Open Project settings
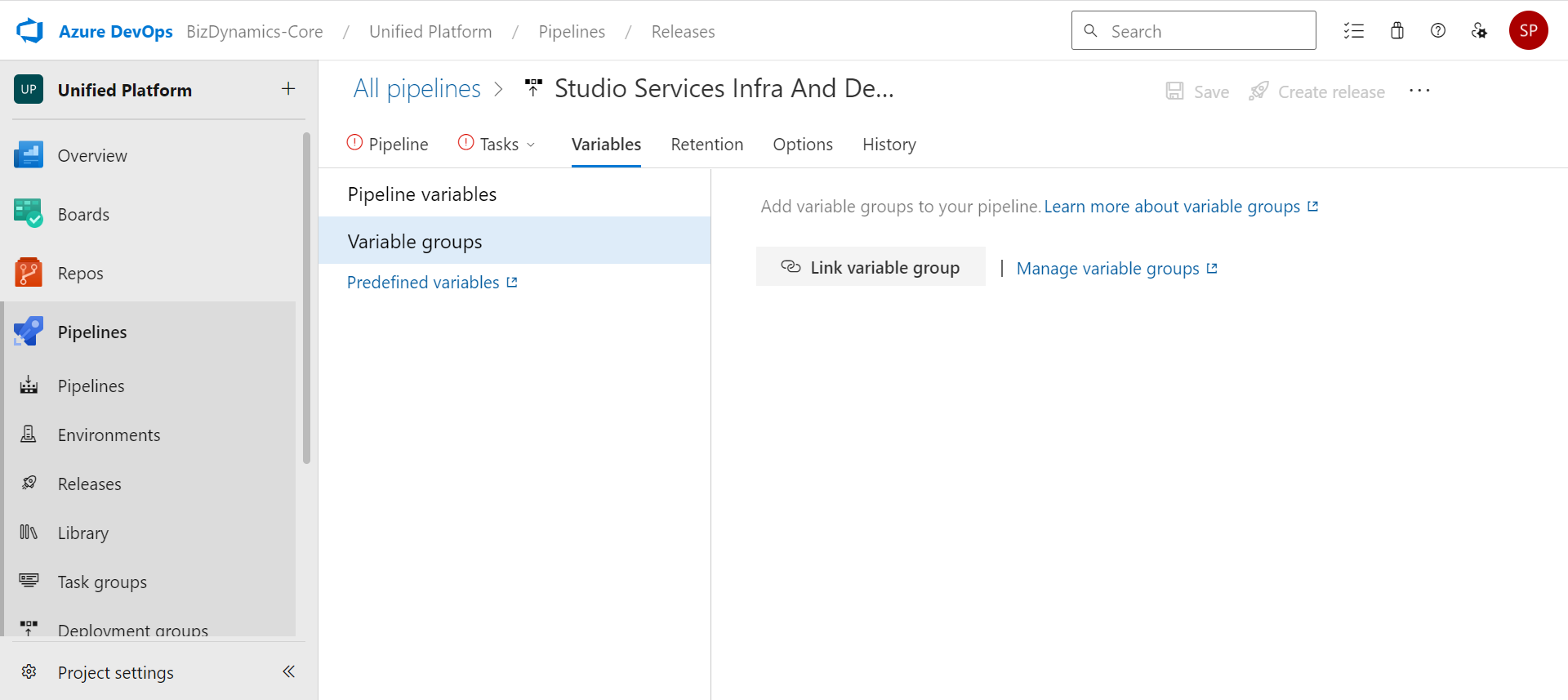 116,672
